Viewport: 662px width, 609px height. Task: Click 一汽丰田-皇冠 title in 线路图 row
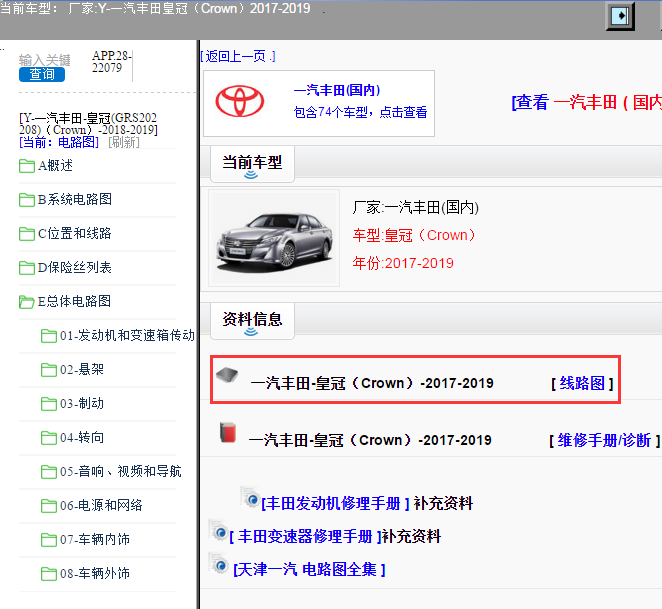point(372,383)
